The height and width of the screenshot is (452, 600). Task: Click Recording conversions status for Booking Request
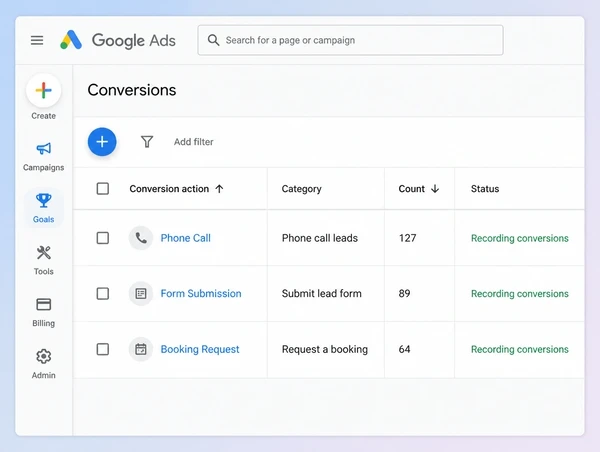coord(520,349)
